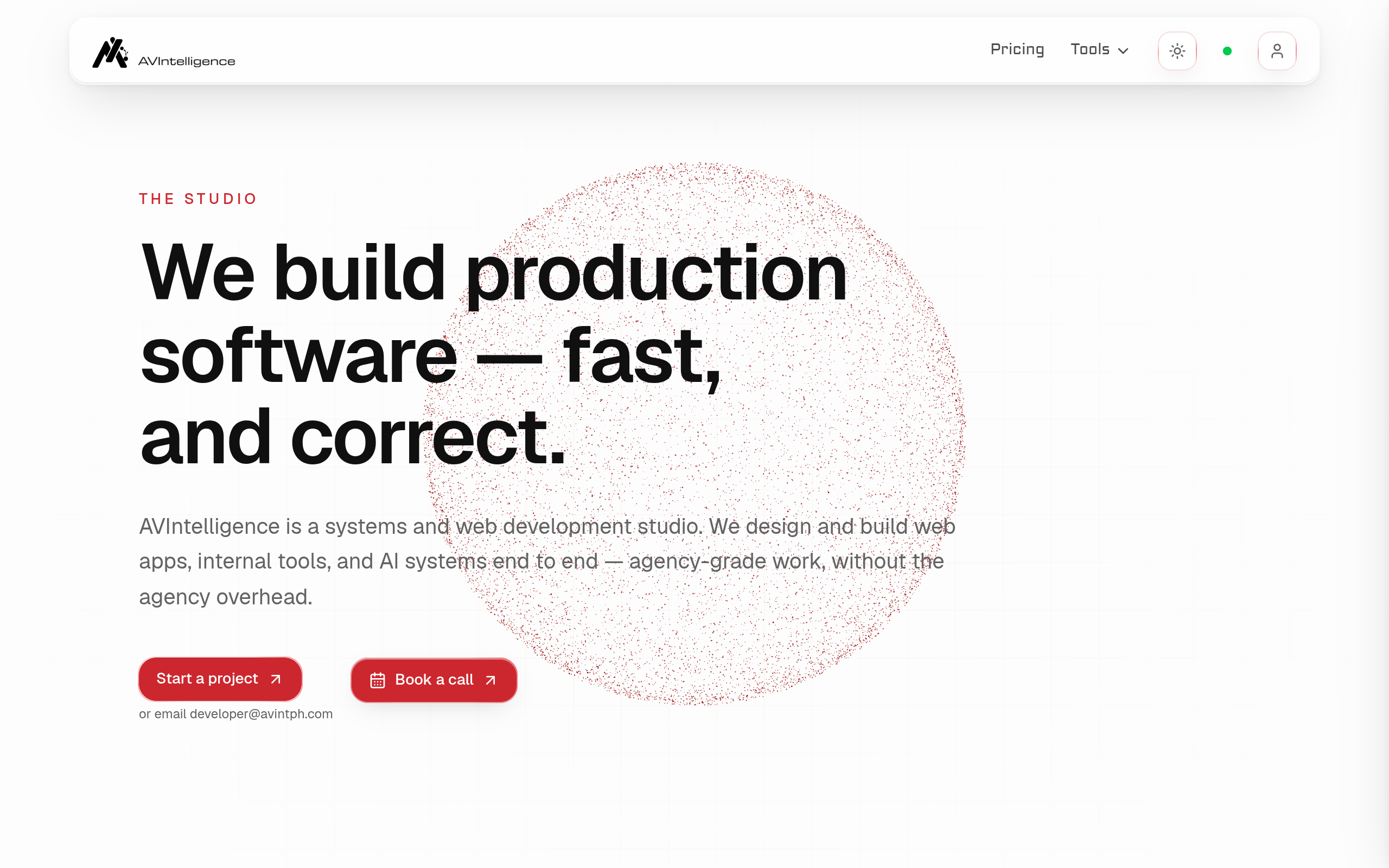Click the AVIntelligence brand name text
1389x868 pixels.
[187, 61]
